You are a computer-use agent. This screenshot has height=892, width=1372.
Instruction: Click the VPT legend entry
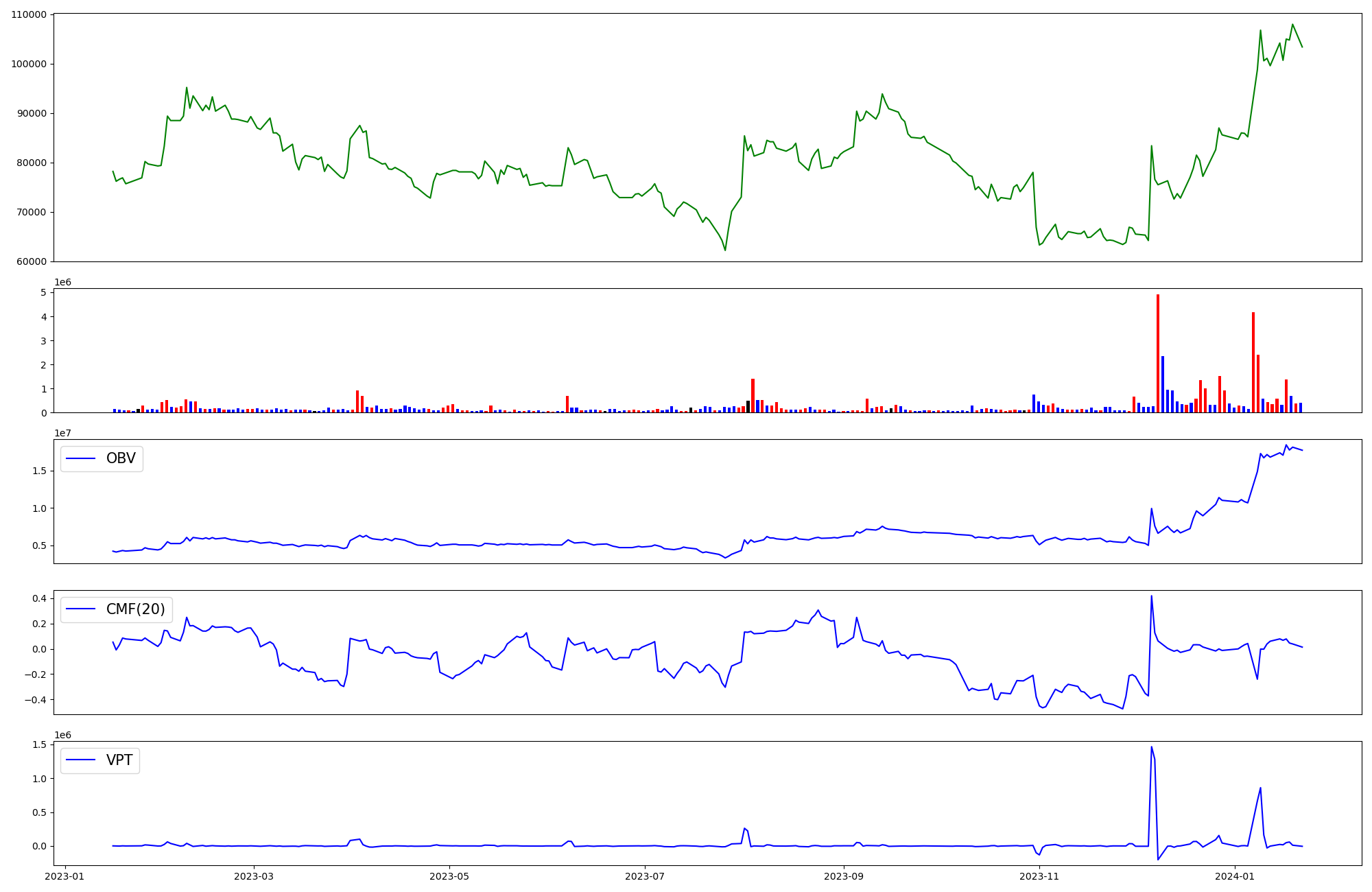(119, 760)
